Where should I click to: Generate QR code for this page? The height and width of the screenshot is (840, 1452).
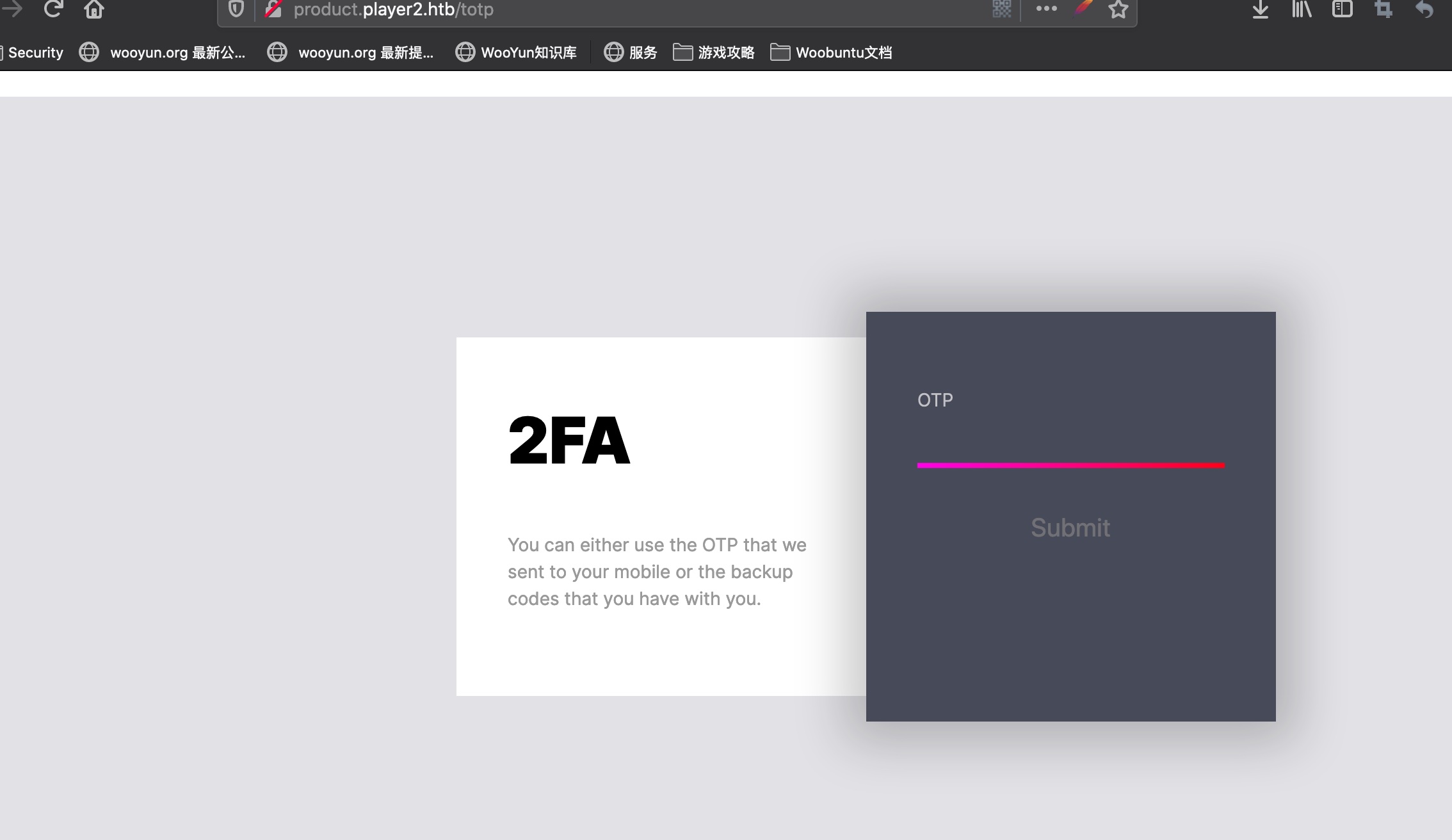point(1001,9)
